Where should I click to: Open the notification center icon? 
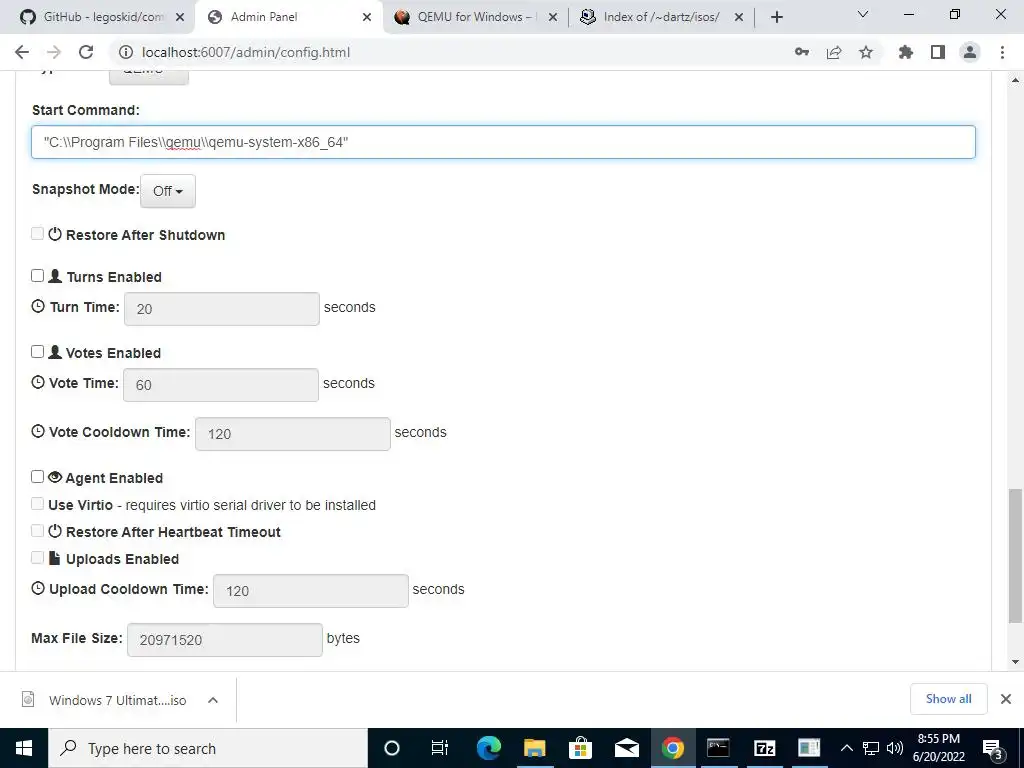point(993,748)
